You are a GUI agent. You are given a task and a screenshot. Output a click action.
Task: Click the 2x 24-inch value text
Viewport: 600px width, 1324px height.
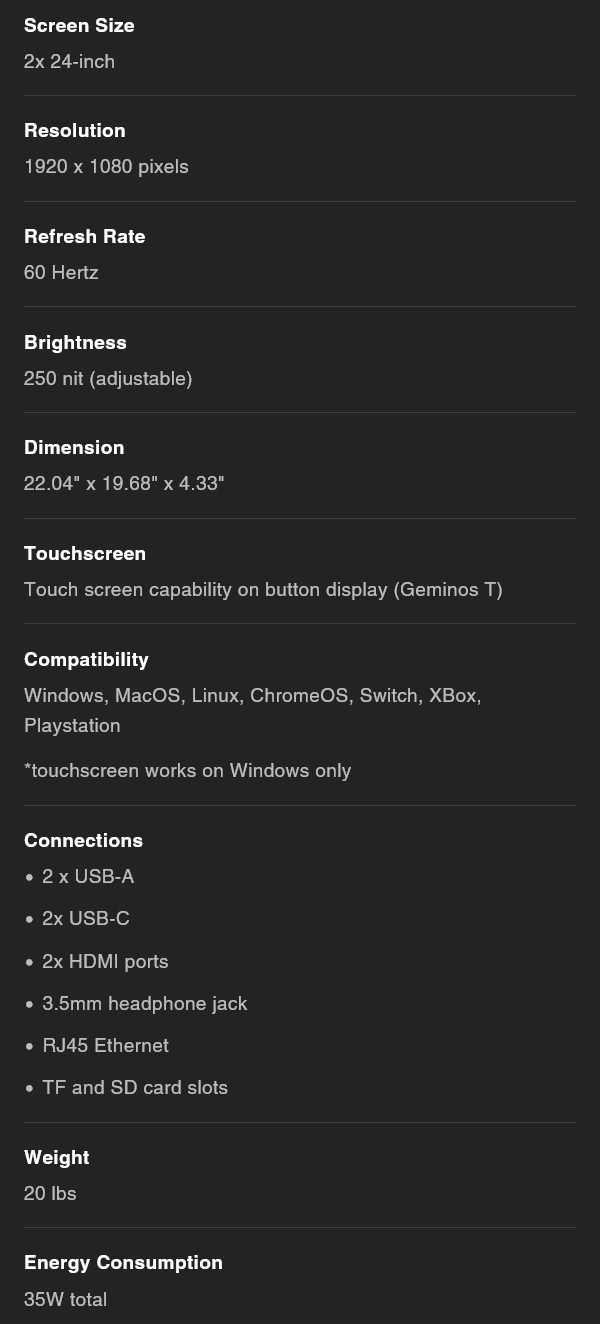click(69, 62)
